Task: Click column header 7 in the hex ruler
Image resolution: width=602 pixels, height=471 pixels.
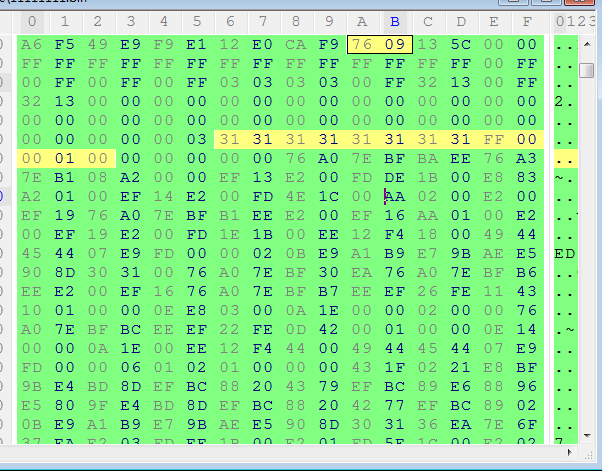Action: (263, 21)
